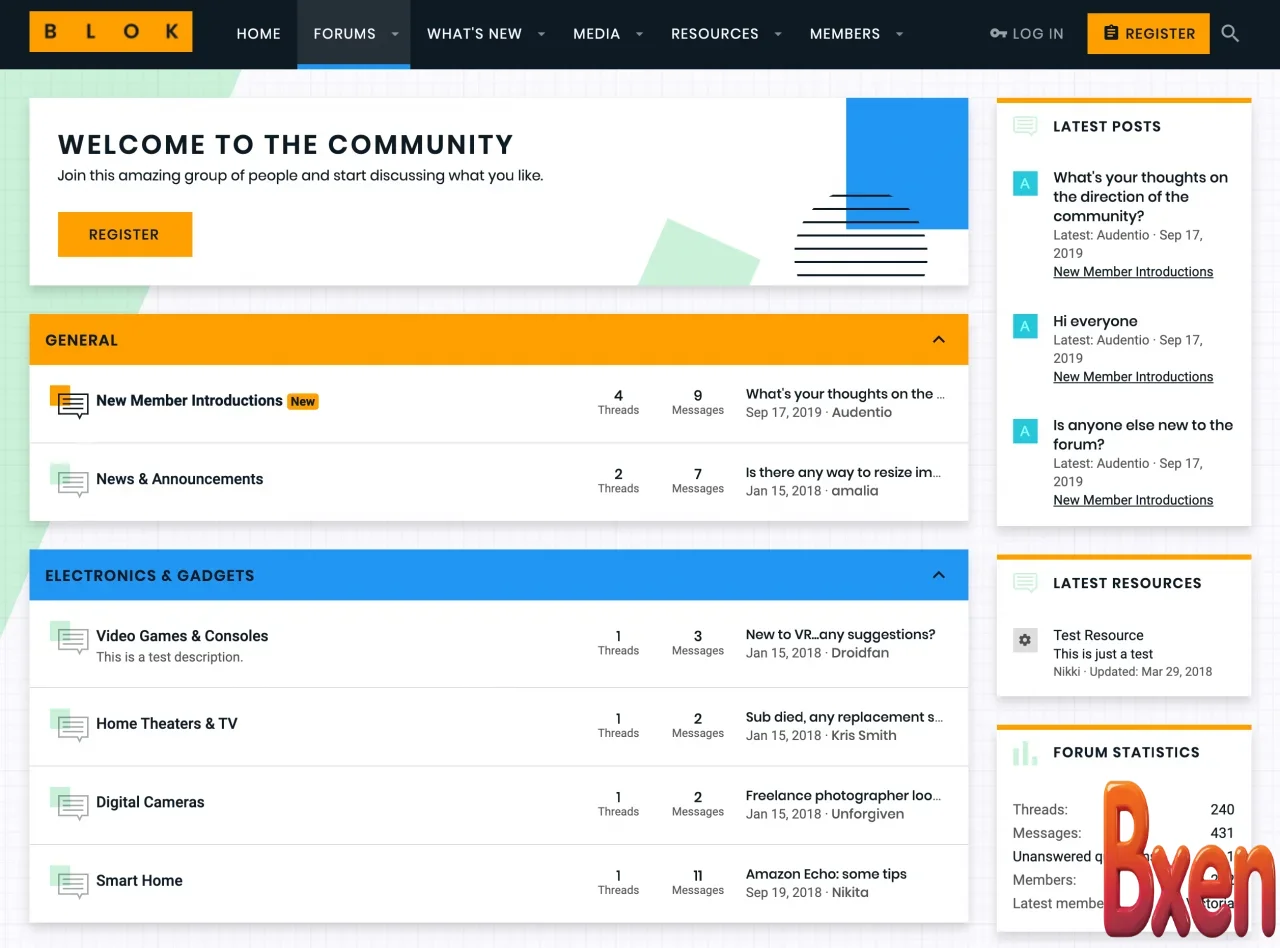Viewport: 1280px width, 948px height.
Task: Collapse the General category
Action: pyautogui.click(x=938, y=340)
